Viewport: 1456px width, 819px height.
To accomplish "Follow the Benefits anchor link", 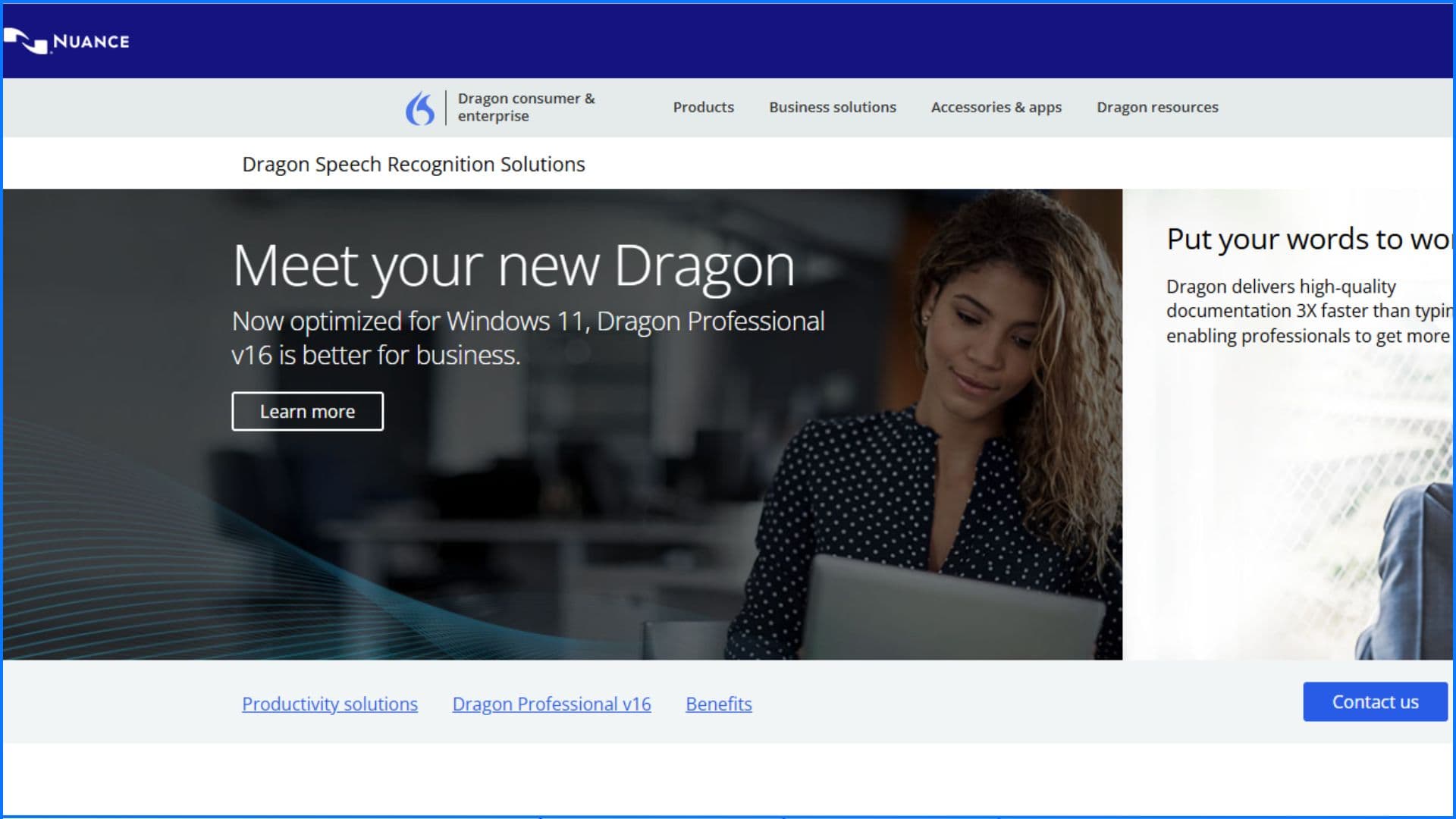I will [718, 704].
